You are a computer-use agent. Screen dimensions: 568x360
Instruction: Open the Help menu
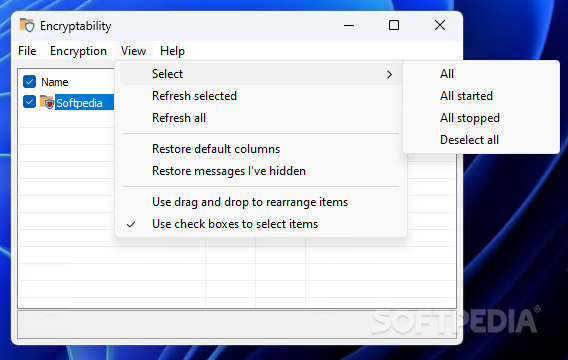[x=172, y=51]
